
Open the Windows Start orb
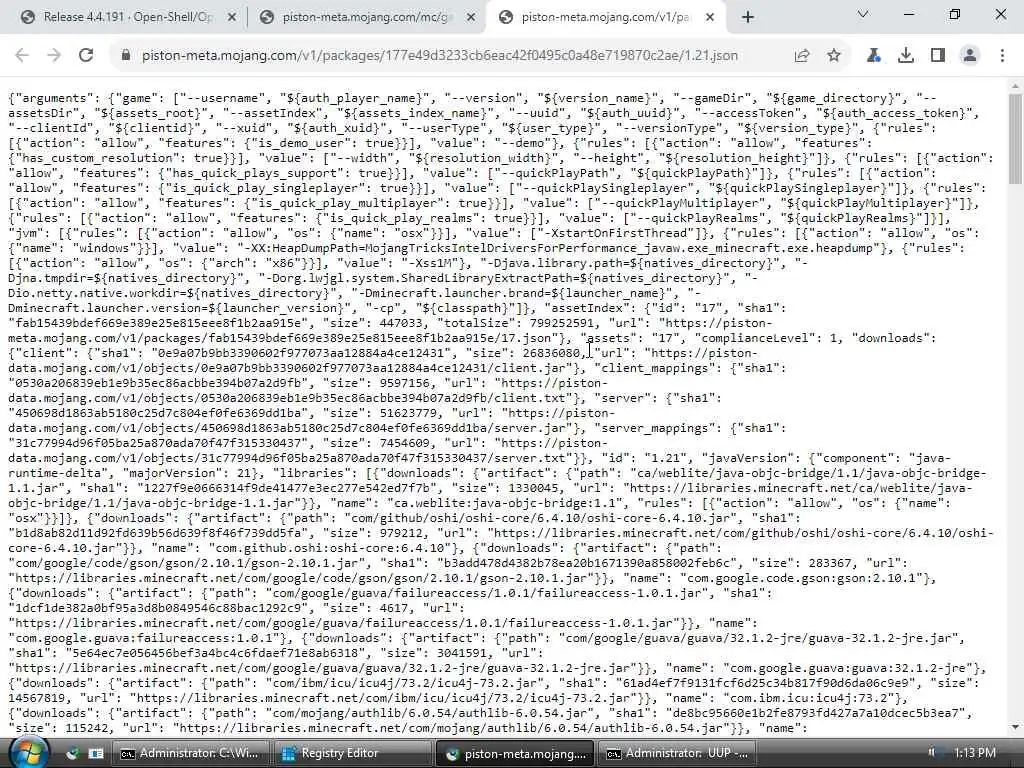pos(29,752)
